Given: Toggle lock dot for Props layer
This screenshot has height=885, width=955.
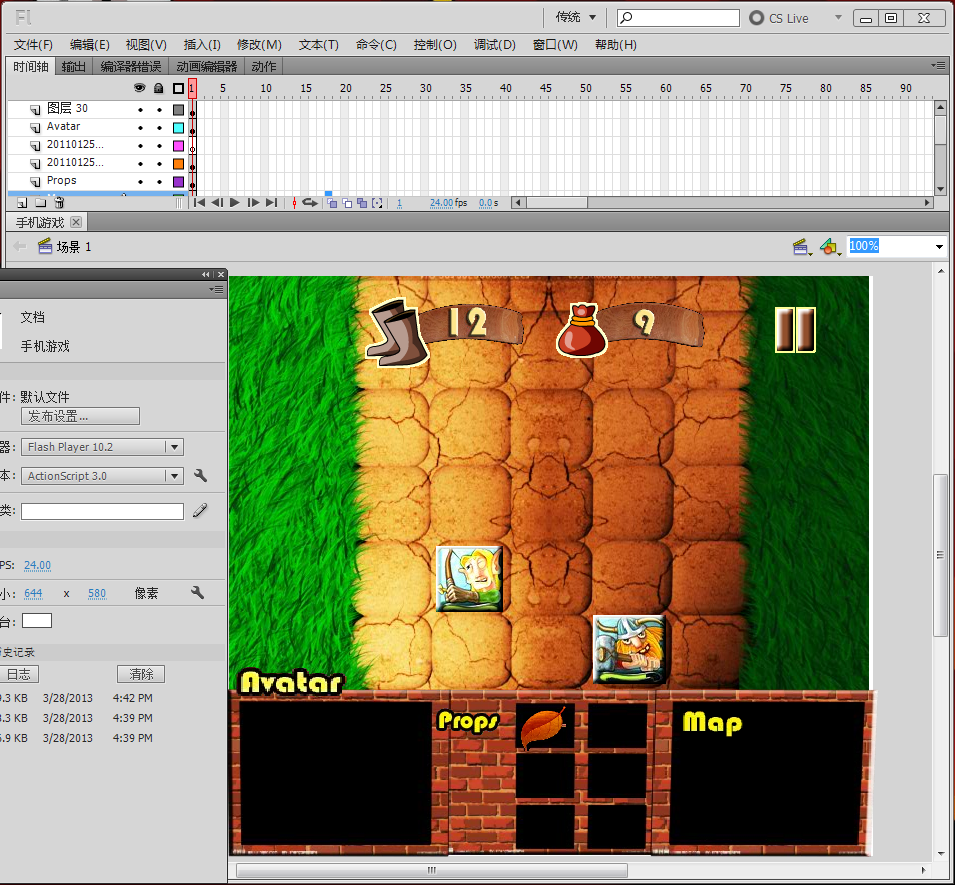Looking at the screenshot, I should coord(160,182).
